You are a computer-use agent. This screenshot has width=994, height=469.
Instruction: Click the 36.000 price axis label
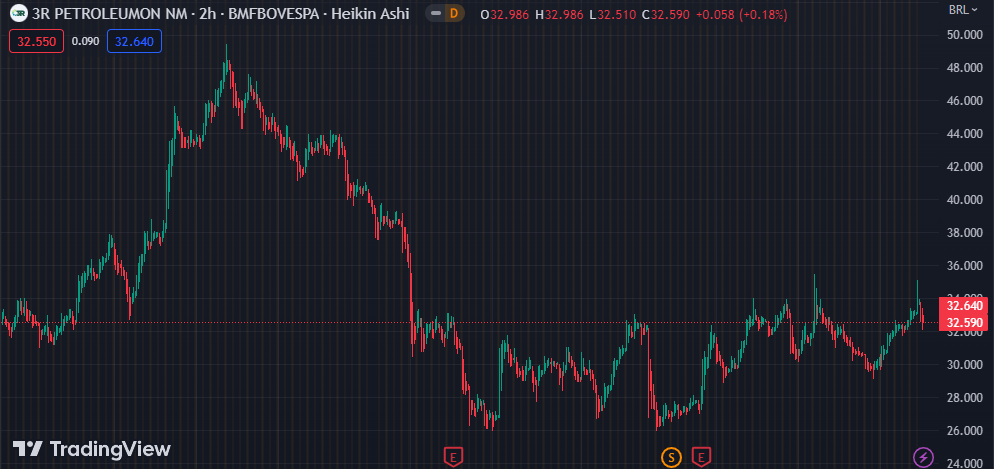(965, 266)
